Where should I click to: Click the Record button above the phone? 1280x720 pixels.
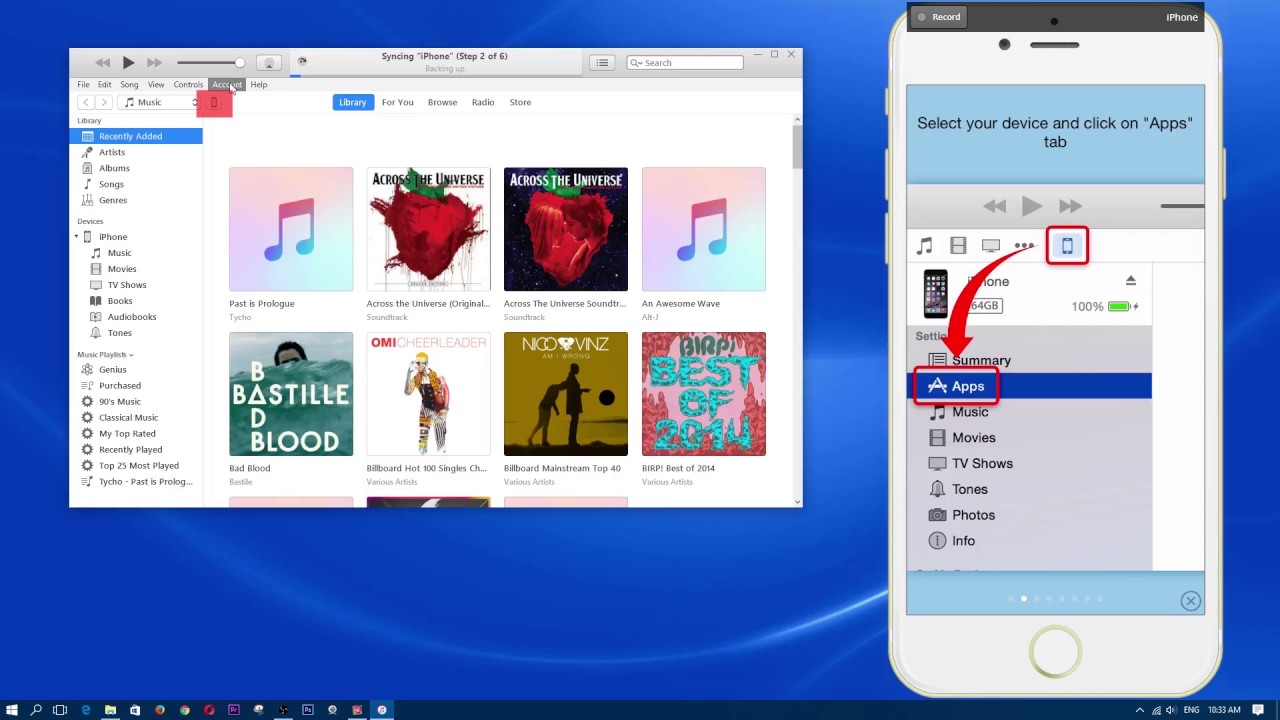tap(940, 17)
